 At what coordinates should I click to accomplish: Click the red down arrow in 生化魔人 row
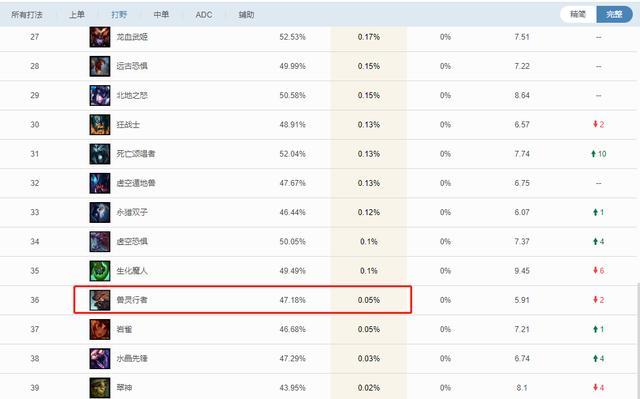596,270
